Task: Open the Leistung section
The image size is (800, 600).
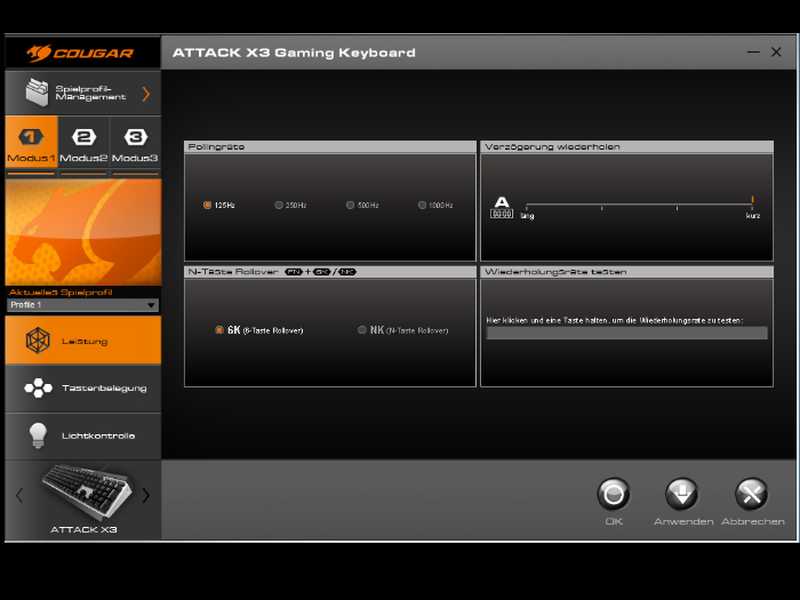Action: point(83,340)
